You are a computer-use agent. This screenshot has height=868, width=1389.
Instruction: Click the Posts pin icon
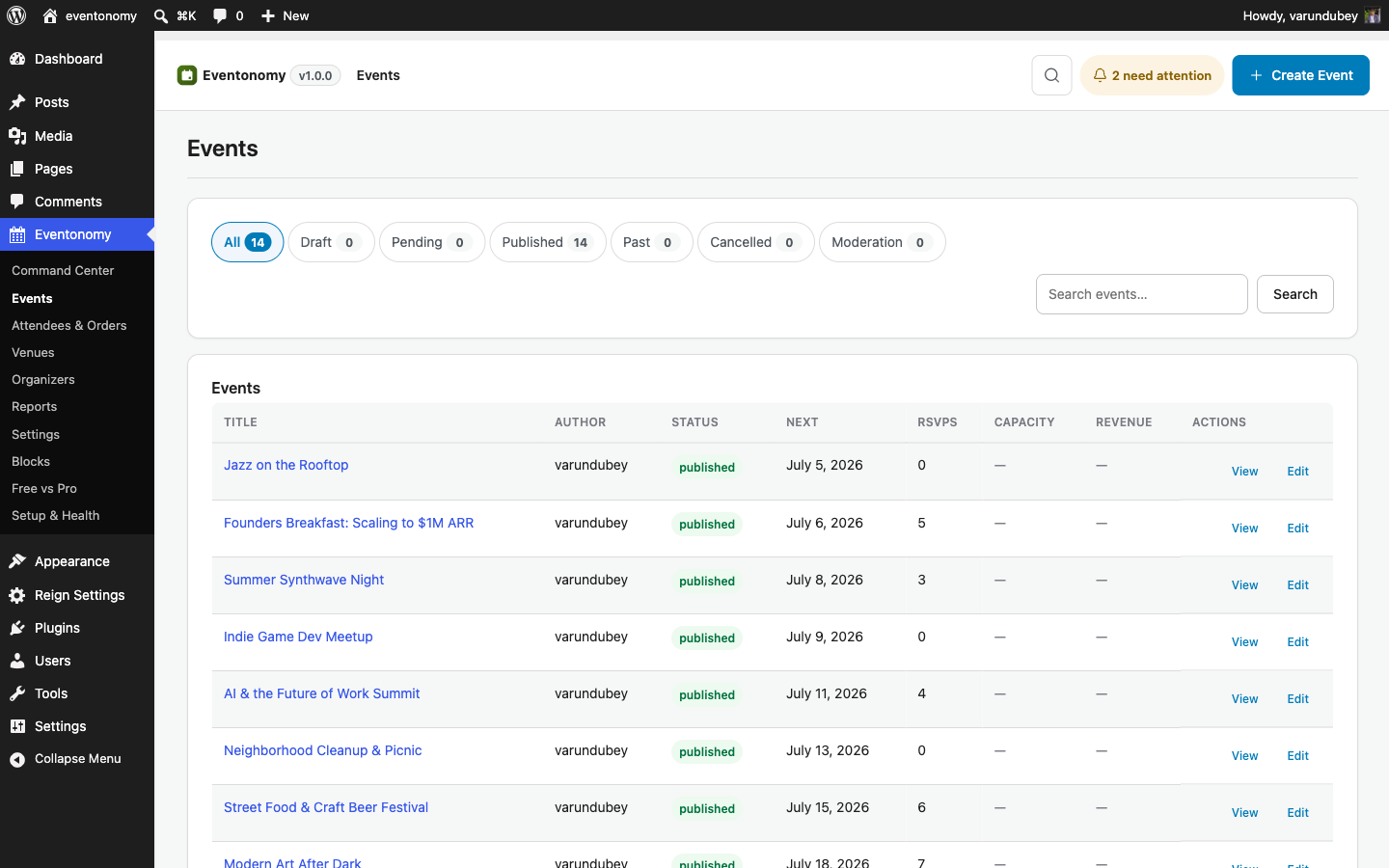(x=17, y=102)
